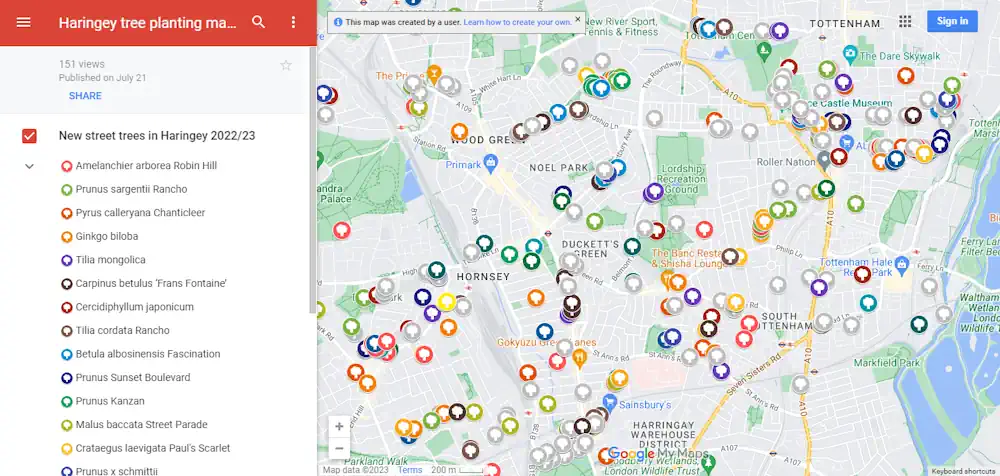Select Ginkgo biloba legend icon
This screenshot has height=476, width=1000.
(x=66, y=237)
